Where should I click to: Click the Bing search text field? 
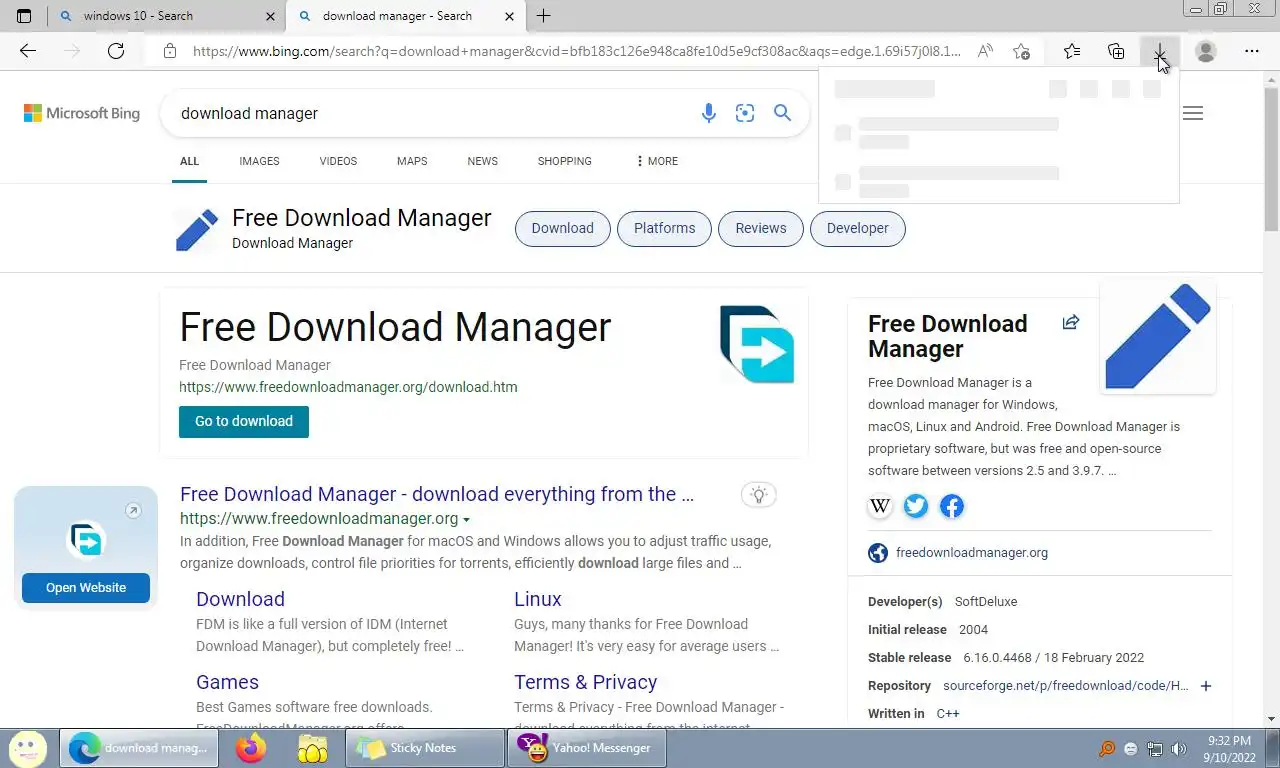pyautogui.click(x=430, y=113)
